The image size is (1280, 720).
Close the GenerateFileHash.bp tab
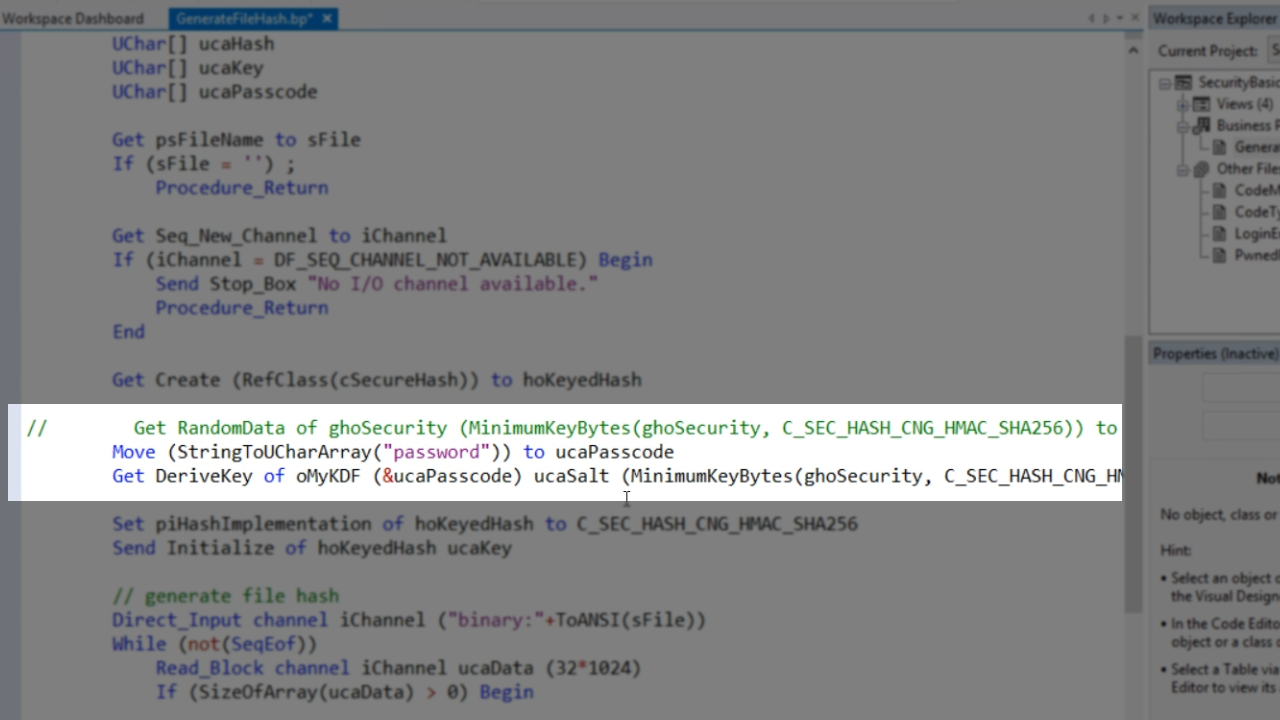(328, 18)
